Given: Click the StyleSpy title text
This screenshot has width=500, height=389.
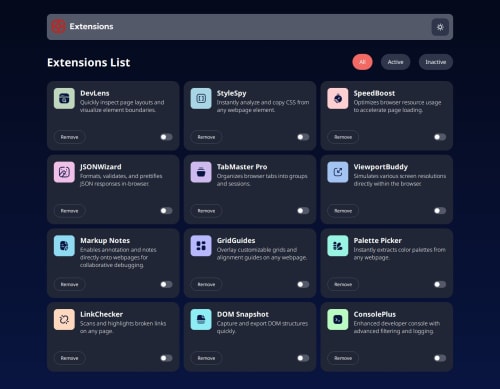Looking at the screenshot, I should point(232,93).
